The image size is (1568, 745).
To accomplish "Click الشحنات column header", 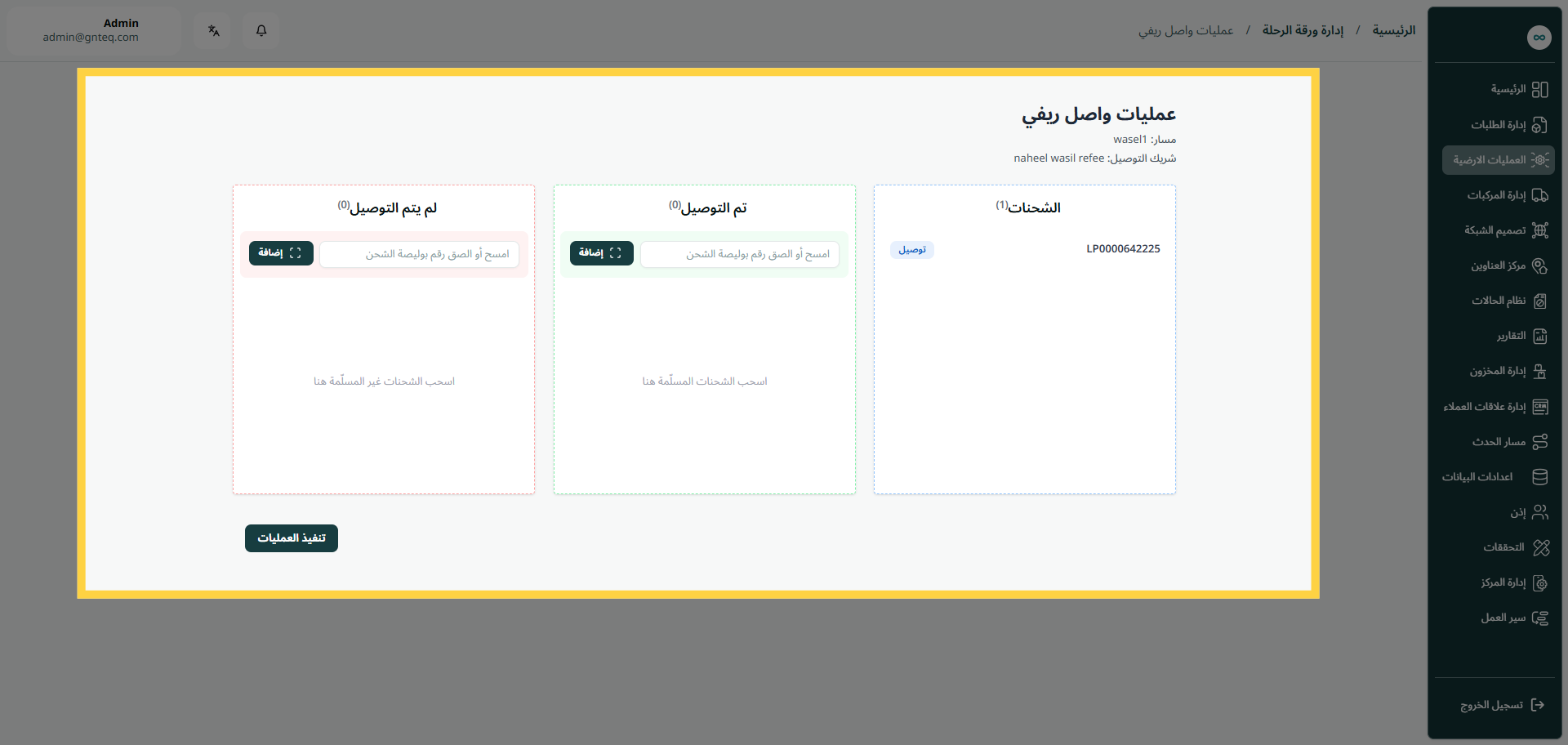I will (x=1027, y=207).
